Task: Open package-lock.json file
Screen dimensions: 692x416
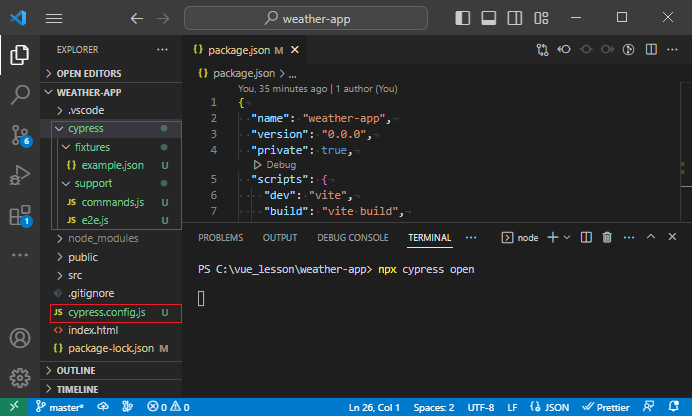Action: click(x=111, y=349)
